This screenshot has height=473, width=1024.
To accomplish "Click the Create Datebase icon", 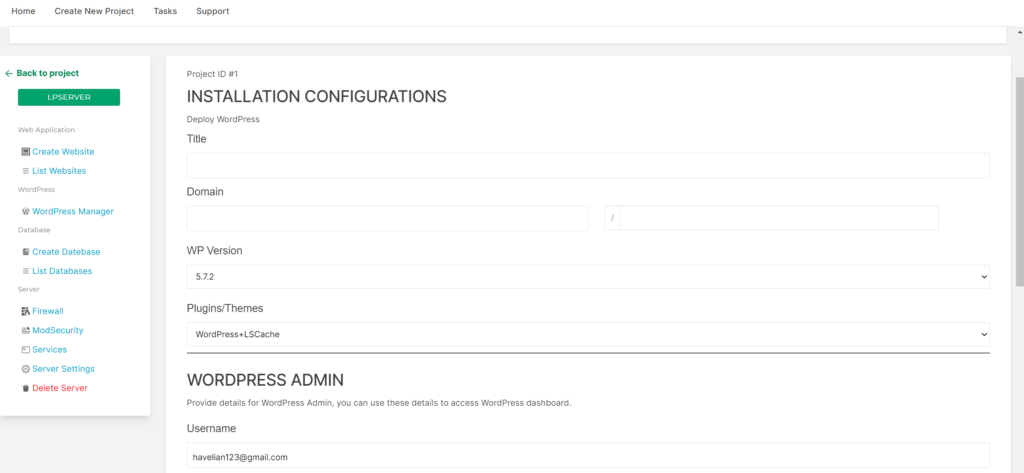I will click(25, 252).
